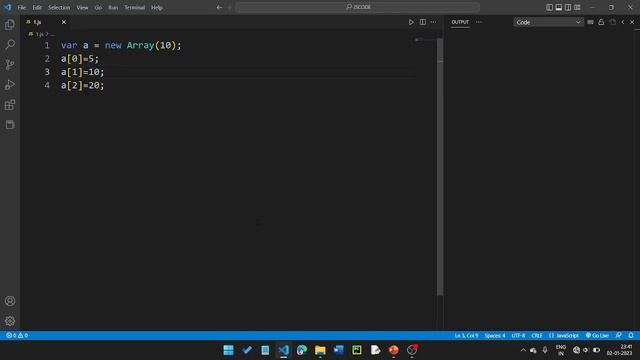Split the editor to the right
Screen dimensions: 640x360
(422, 22)
